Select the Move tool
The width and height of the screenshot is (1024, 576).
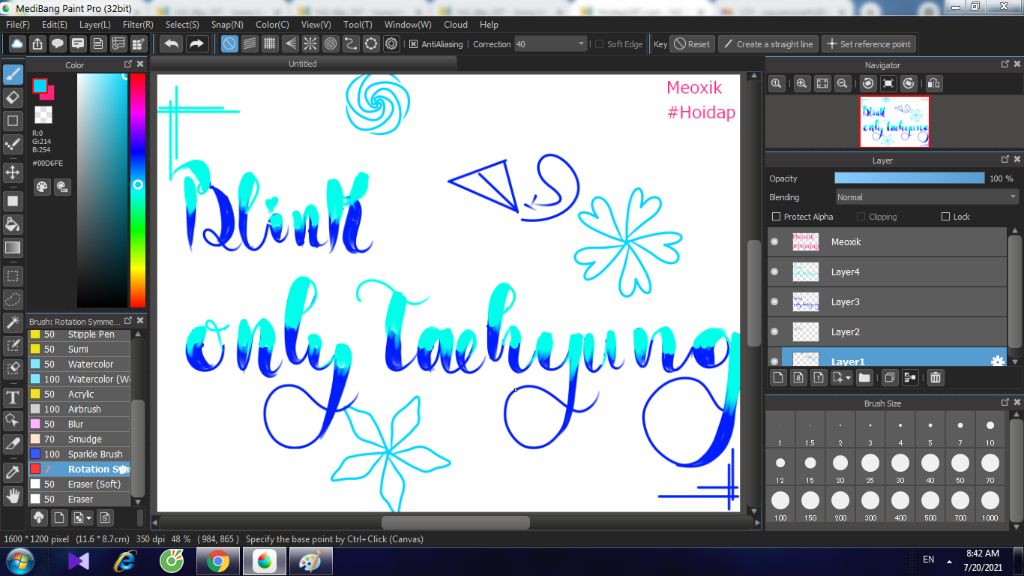pyautogui.click(x=12, y=172)
